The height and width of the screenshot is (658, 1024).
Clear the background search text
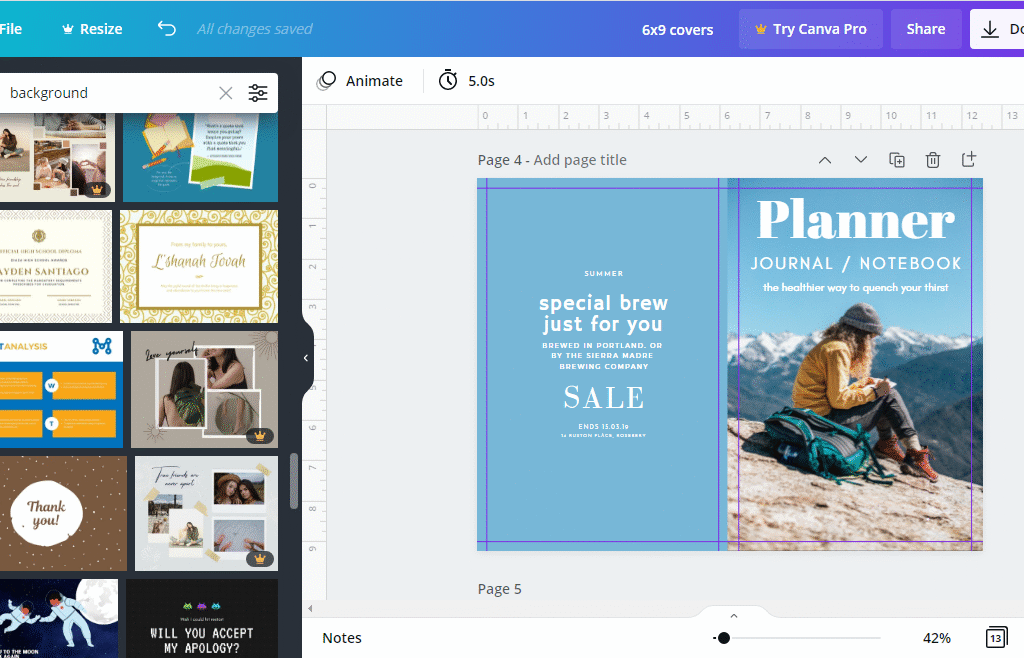[225, 93]
